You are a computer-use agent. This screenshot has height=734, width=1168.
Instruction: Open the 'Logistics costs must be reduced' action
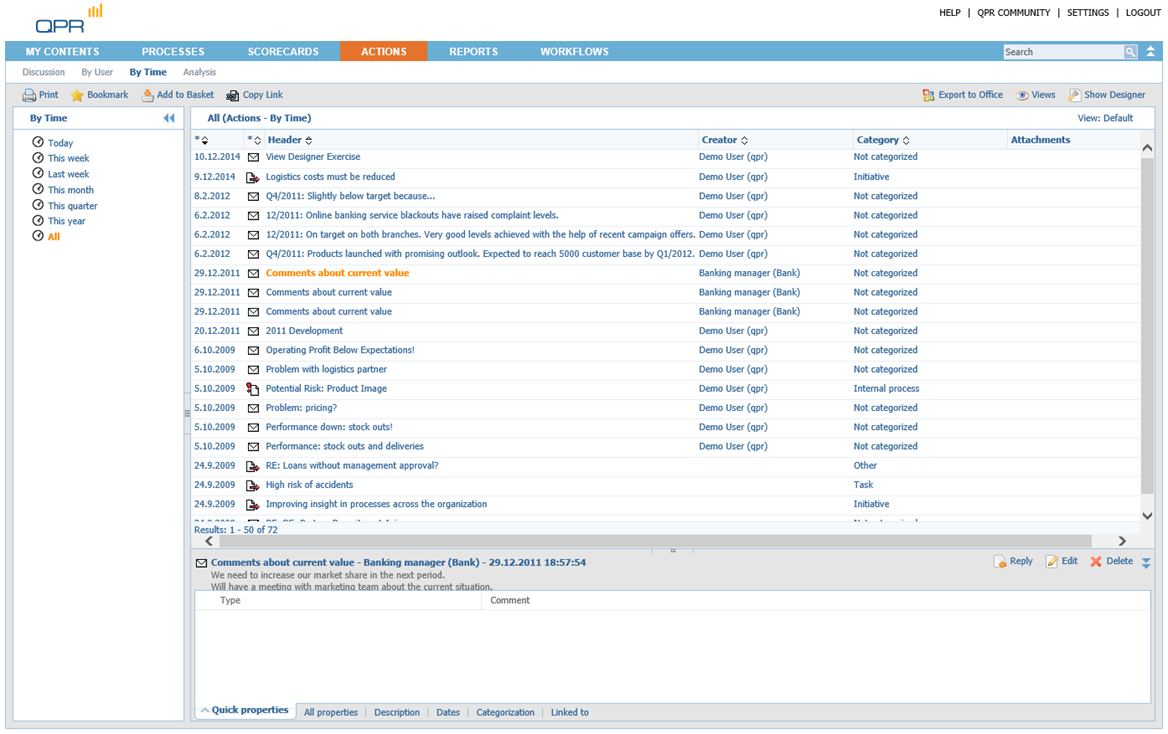tap(330, 177)
